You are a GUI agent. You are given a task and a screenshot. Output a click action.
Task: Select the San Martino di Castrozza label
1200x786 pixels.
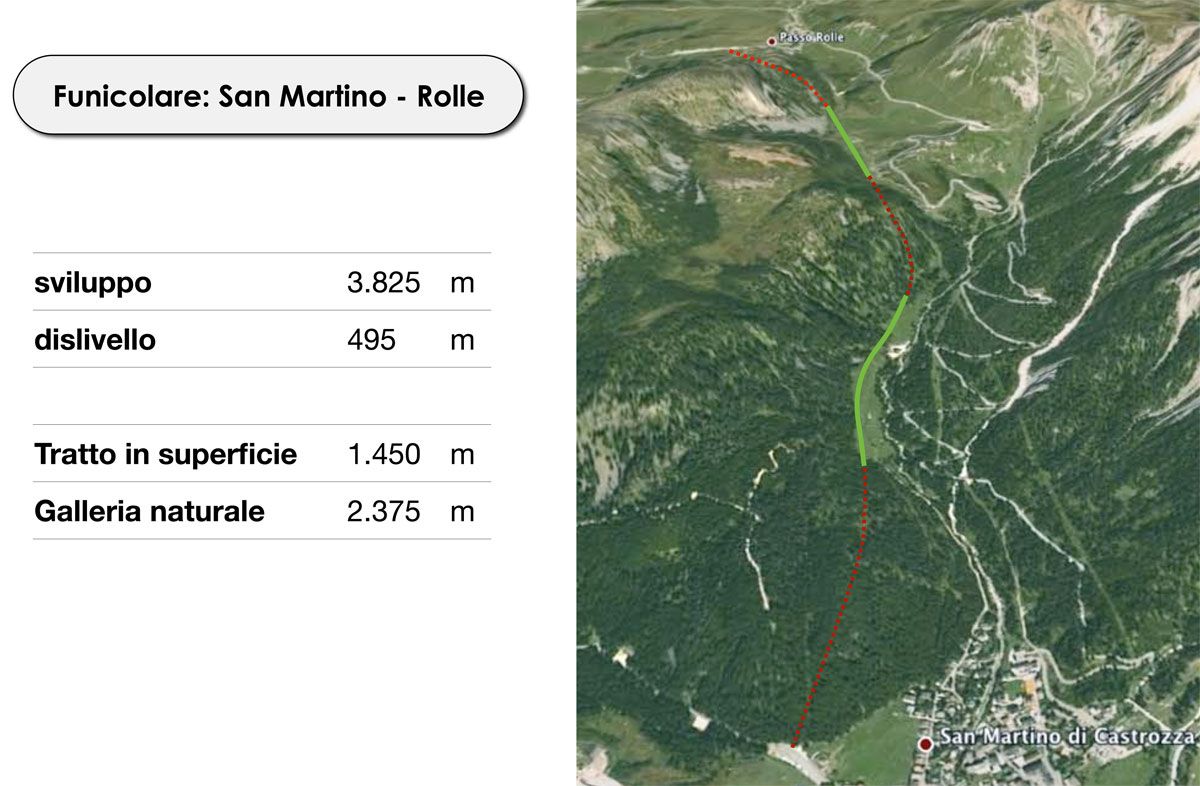click(x=1068, y=738)
